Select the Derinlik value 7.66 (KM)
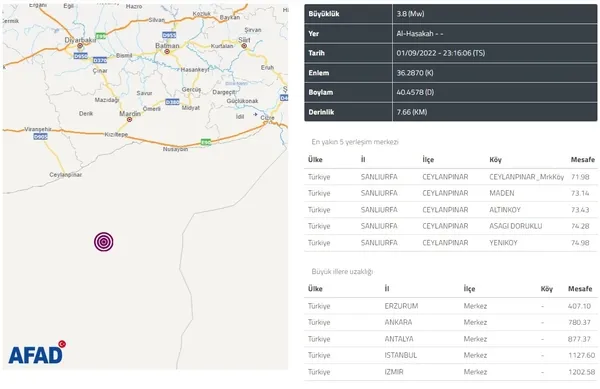 [412, 112]
